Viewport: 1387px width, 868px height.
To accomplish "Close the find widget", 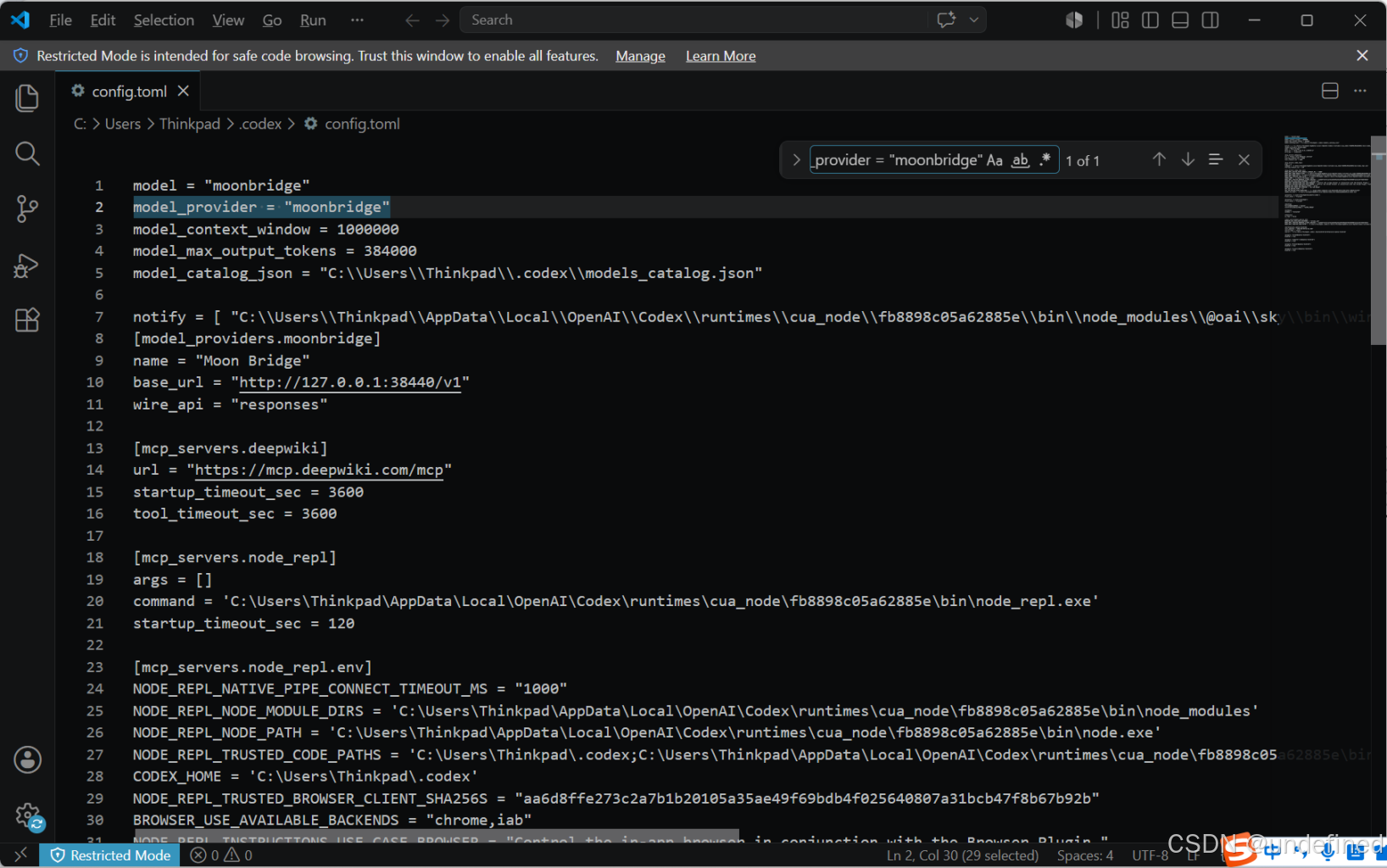I will [x=1244, y=159].
